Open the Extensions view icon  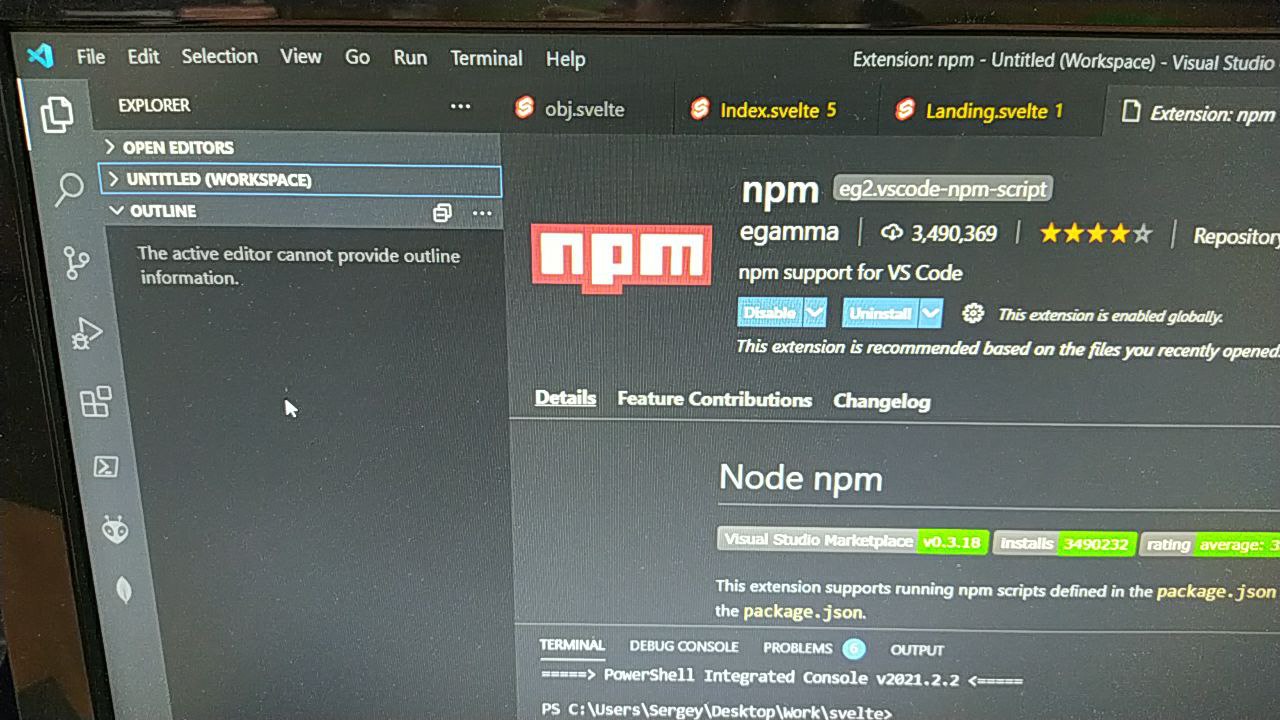96,402
